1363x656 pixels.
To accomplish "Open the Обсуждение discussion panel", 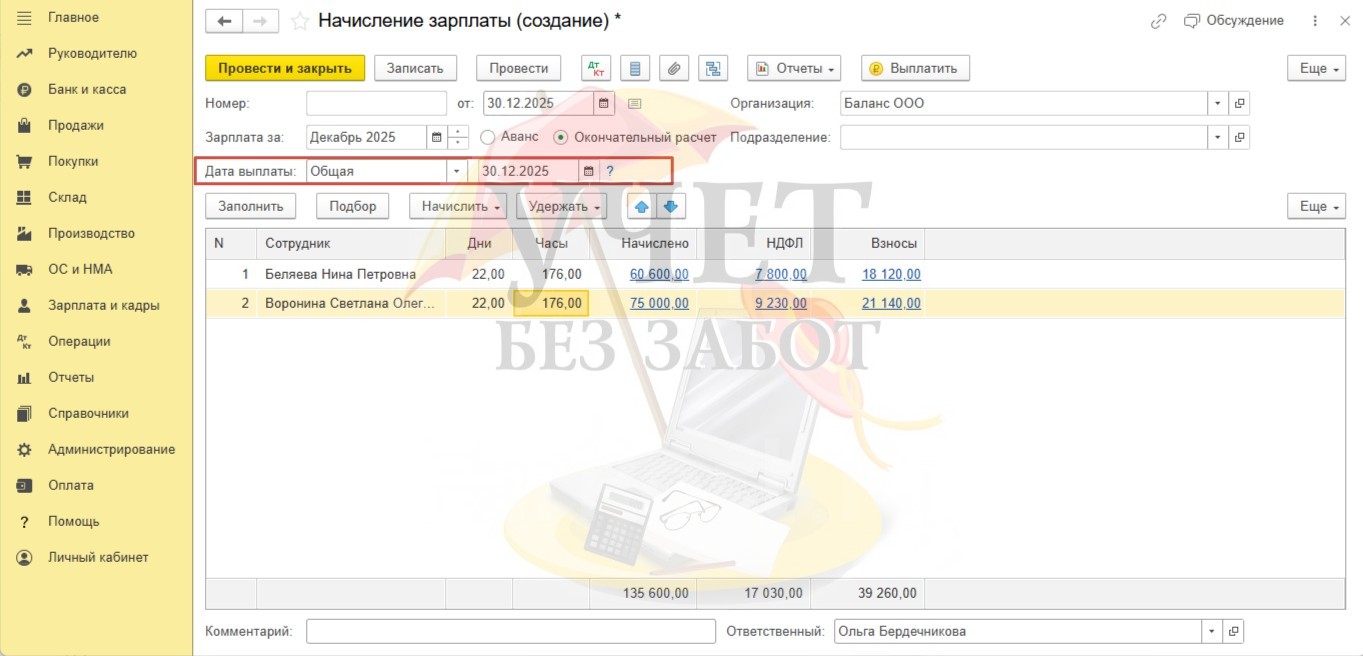I will tap(1233, 21).
